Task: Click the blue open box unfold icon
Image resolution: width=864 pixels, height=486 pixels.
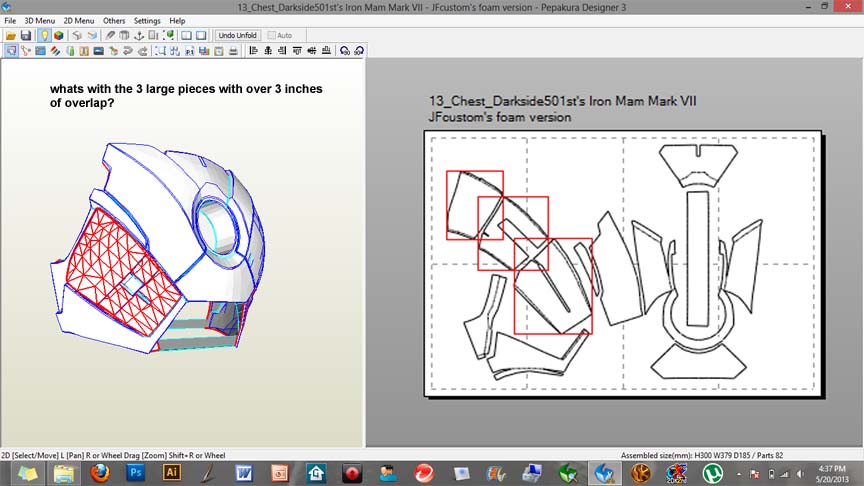Action: click(92, 35)
